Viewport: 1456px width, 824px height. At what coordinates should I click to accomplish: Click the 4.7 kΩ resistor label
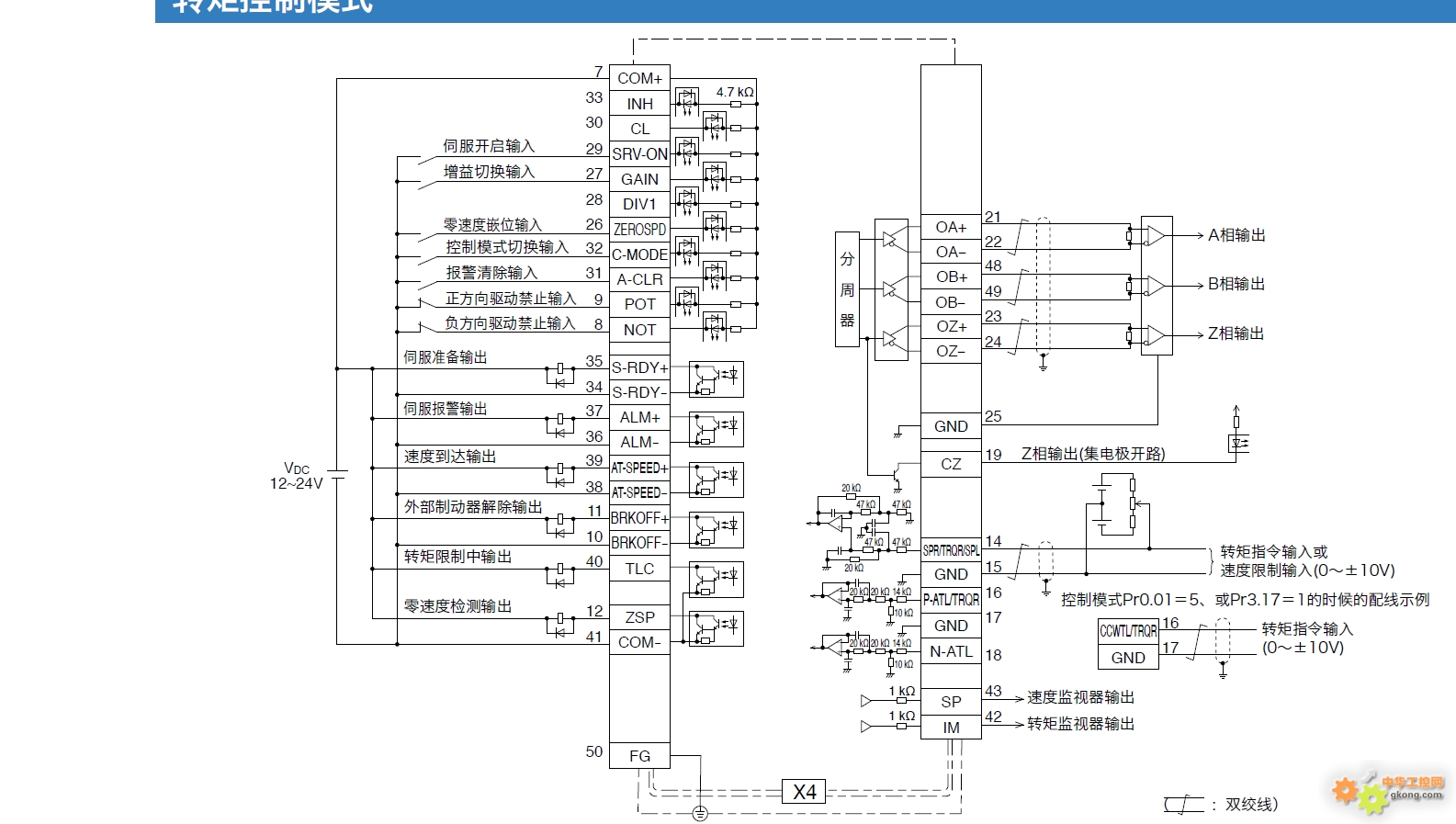click(735, 92)
